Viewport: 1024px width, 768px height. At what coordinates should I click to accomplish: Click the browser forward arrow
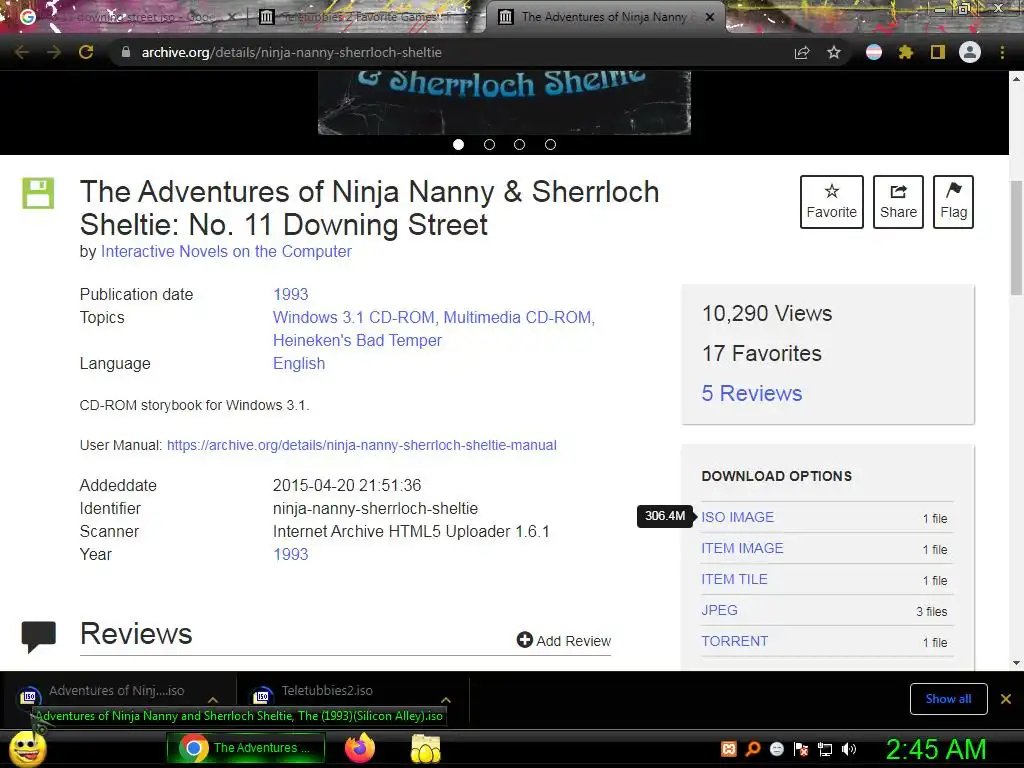[54, 52]
